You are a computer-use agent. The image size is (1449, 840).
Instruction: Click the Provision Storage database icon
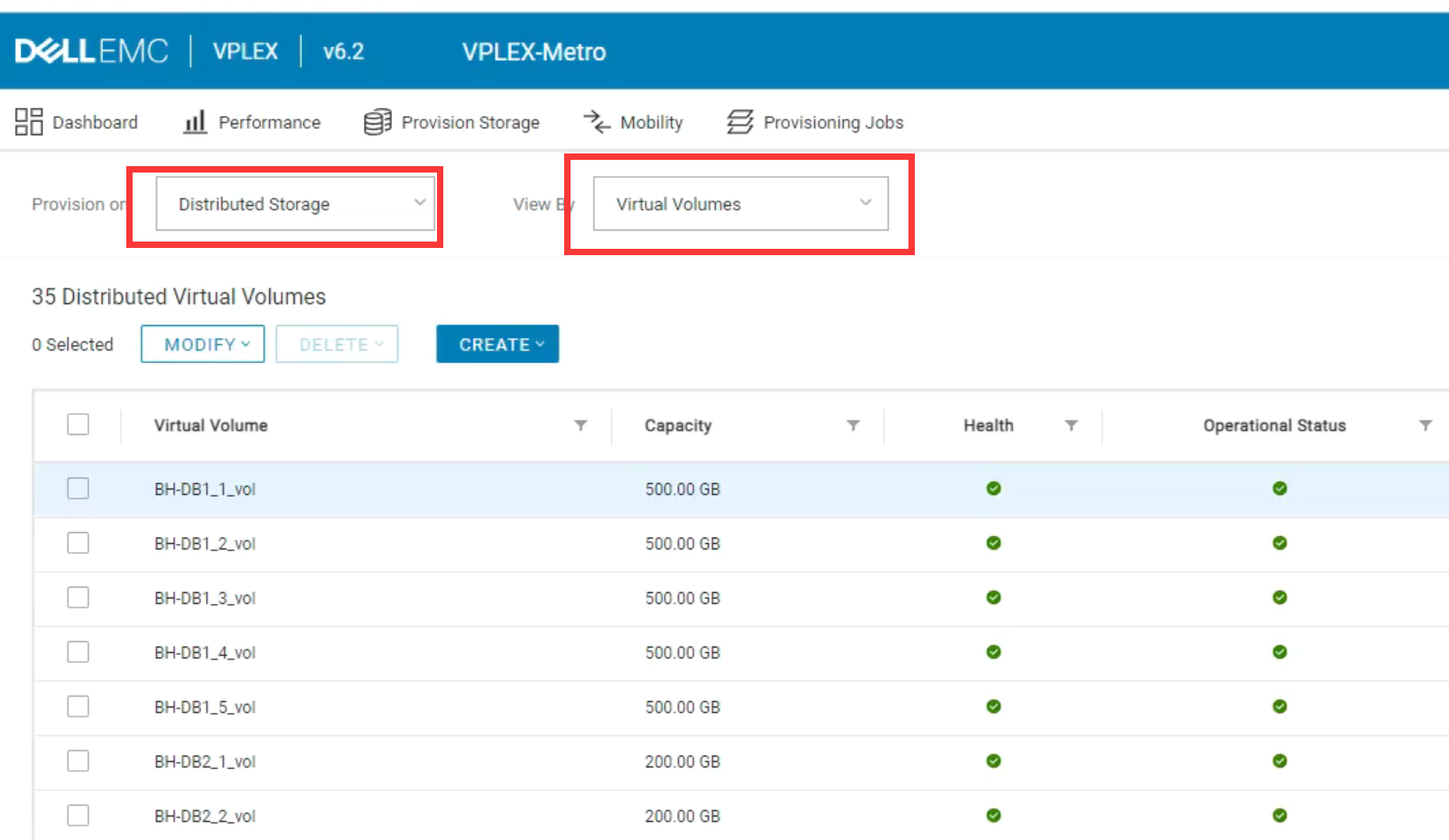tap(377, 122)
